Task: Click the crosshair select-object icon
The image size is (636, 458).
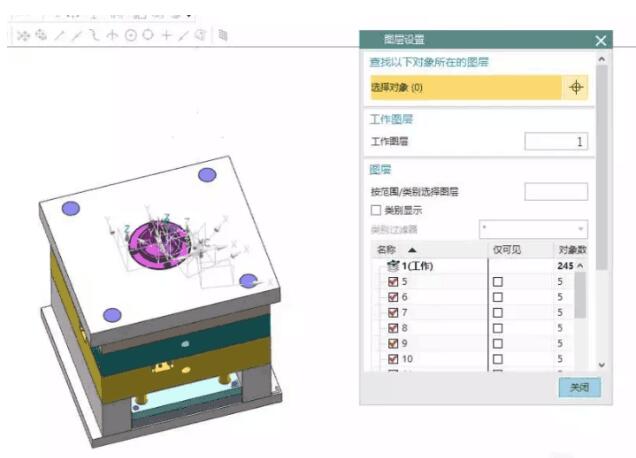Action: (576, 88)
